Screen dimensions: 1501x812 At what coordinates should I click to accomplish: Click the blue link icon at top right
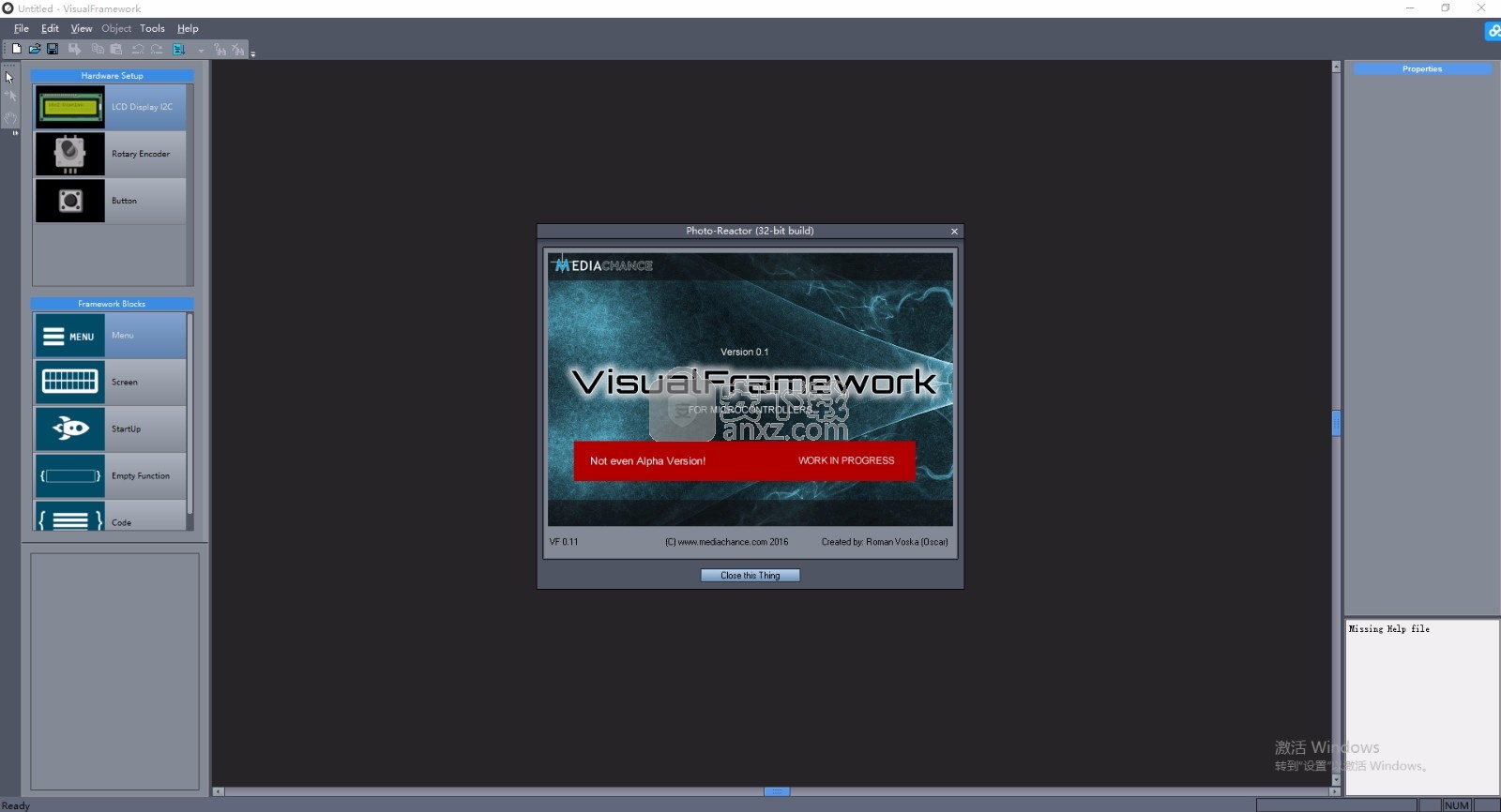click(1493, 31)
